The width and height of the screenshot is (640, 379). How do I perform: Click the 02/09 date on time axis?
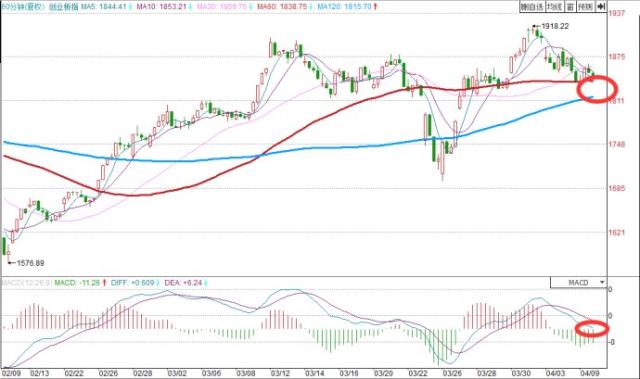(11, 373)
